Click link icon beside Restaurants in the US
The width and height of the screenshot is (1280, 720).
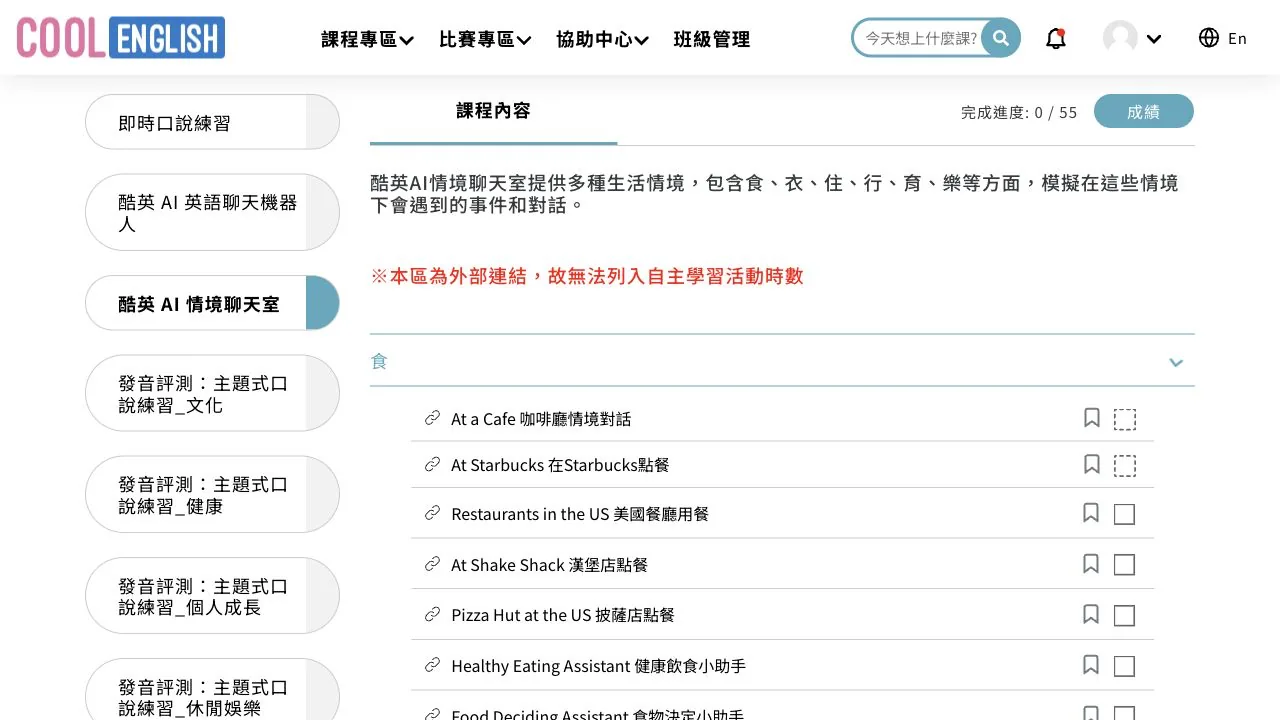[432, 513]
